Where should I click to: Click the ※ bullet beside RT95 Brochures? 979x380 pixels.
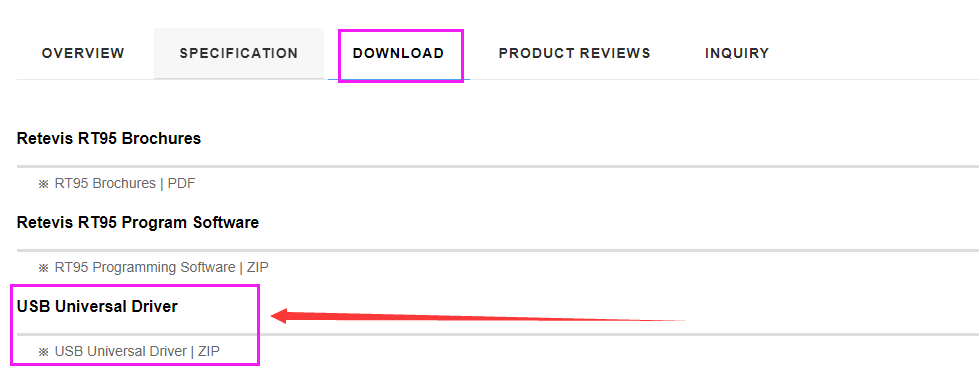pos(44,184)
